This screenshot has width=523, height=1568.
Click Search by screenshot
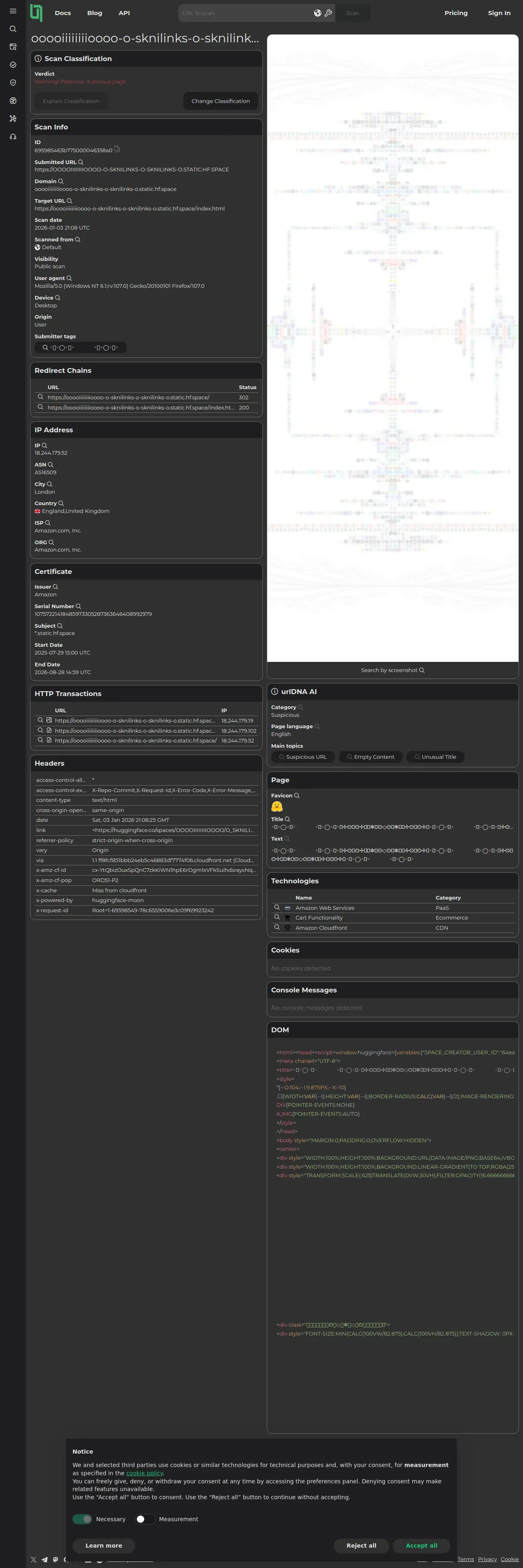point(393,670)
